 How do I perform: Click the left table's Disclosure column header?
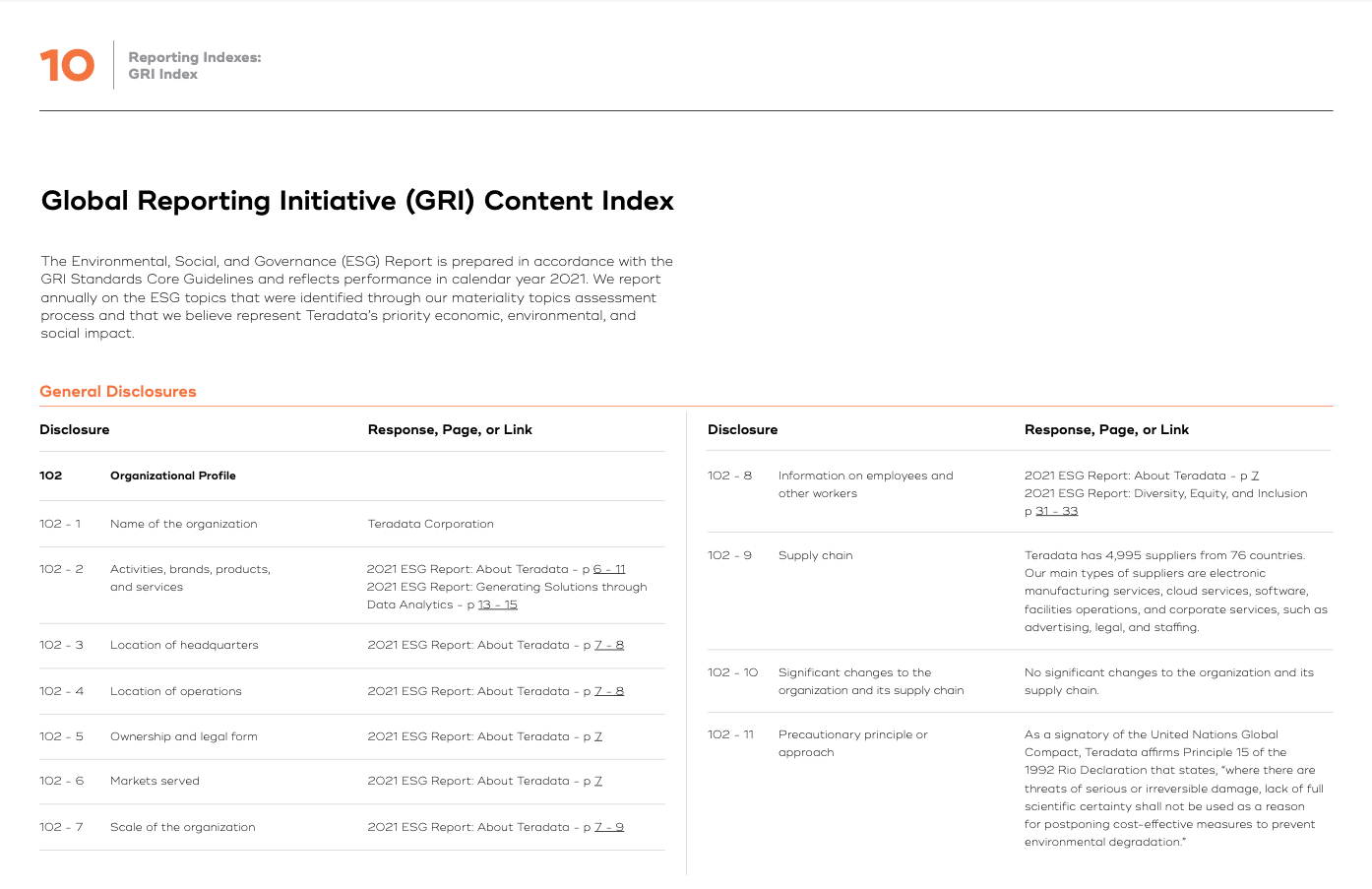(75, 430)
